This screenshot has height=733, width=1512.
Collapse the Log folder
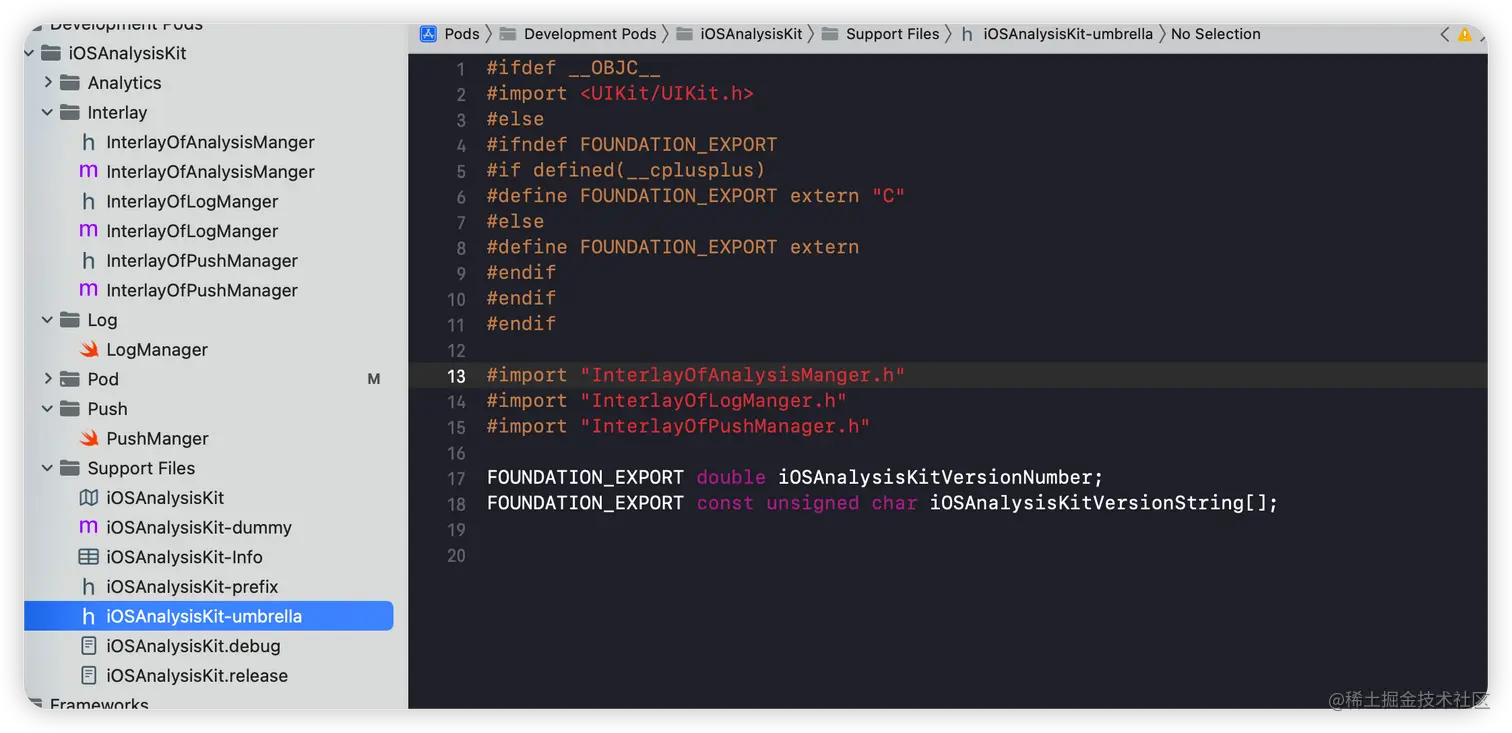pos(48,320)
